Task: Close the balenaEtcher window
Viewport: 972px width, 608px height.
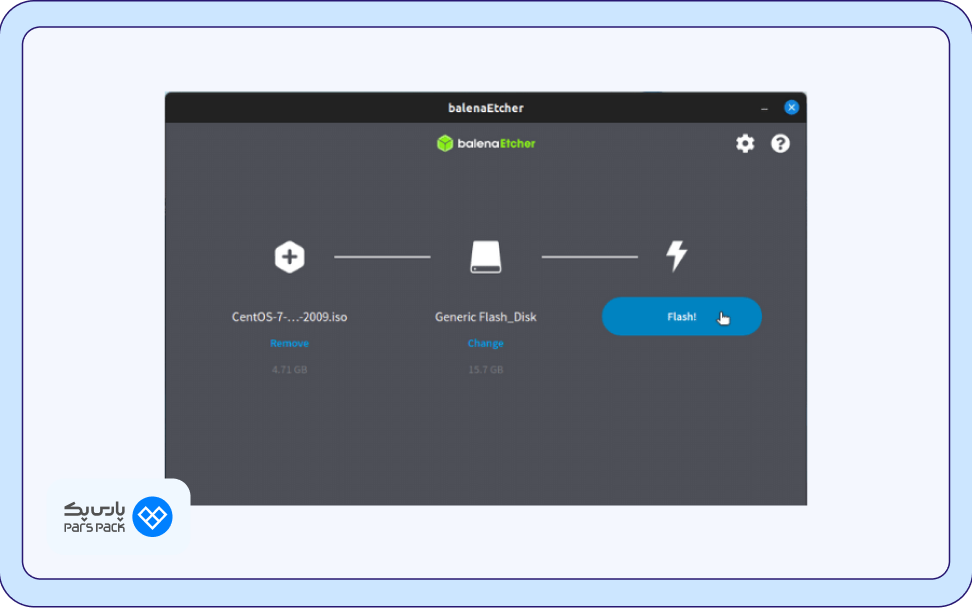Action: pos(791,108)
